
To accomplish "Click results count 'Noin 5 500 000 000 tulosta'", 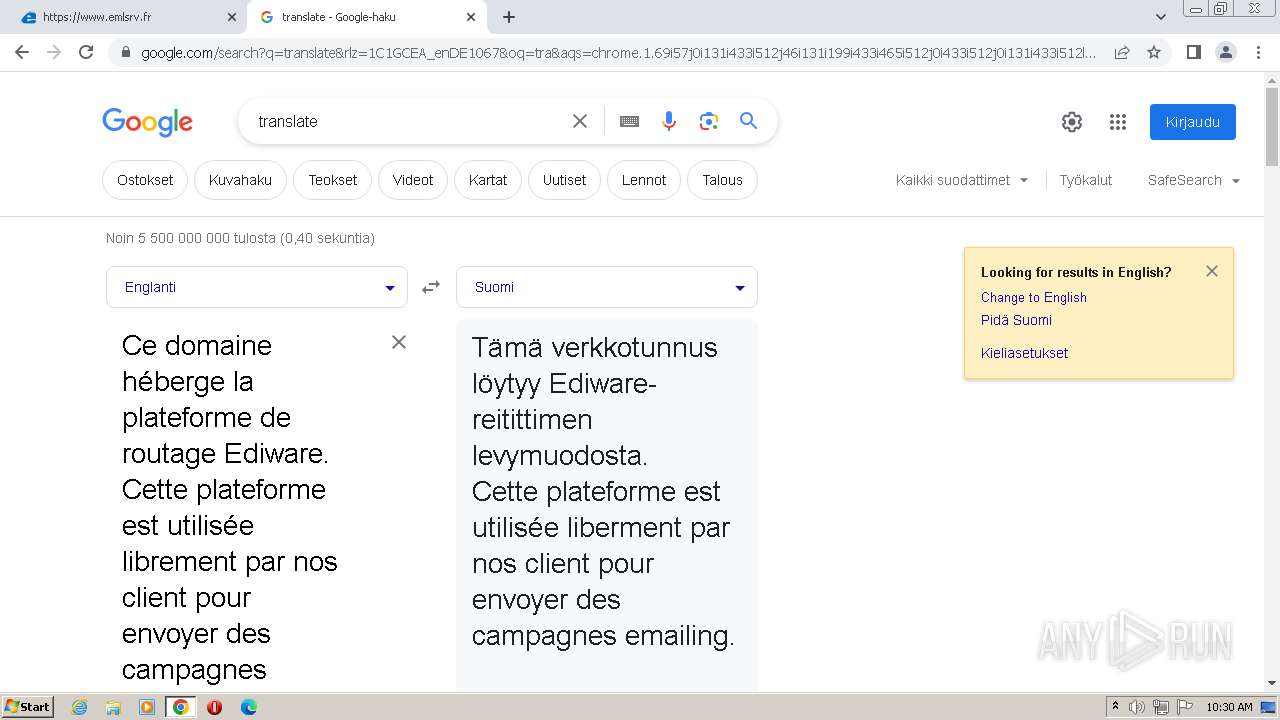I will (240, 238).
